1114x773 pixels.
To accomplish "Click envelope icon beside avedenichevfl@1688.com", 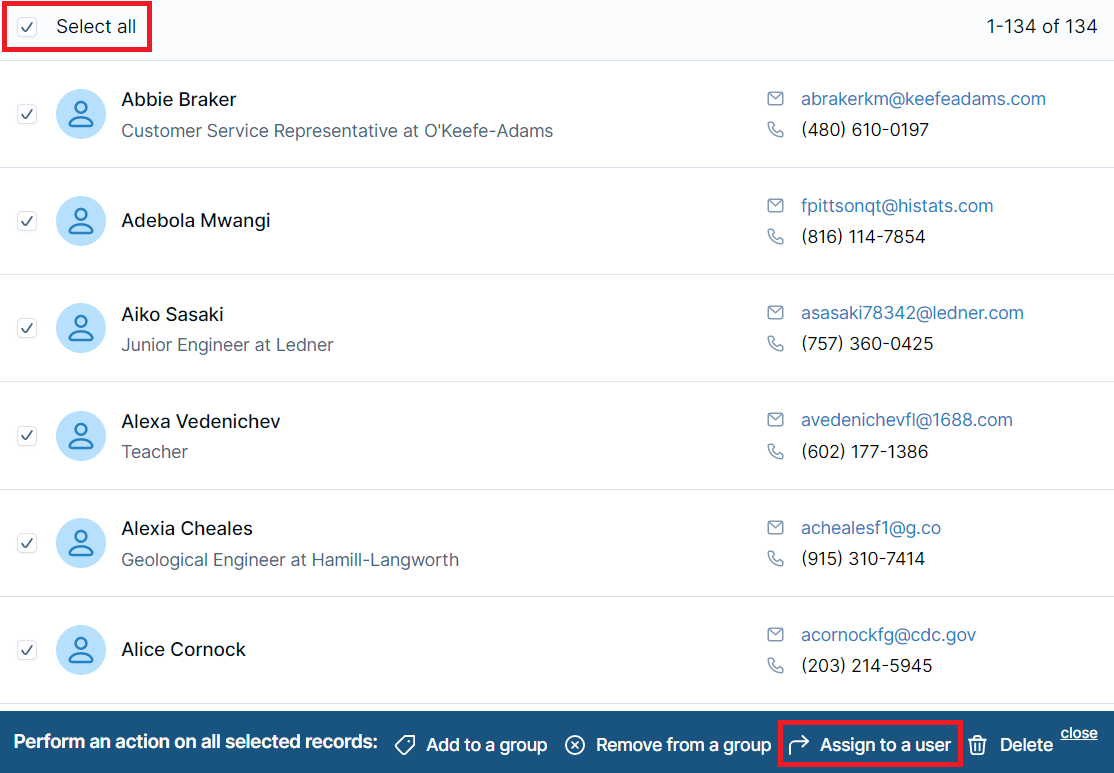I will point(776,420).
